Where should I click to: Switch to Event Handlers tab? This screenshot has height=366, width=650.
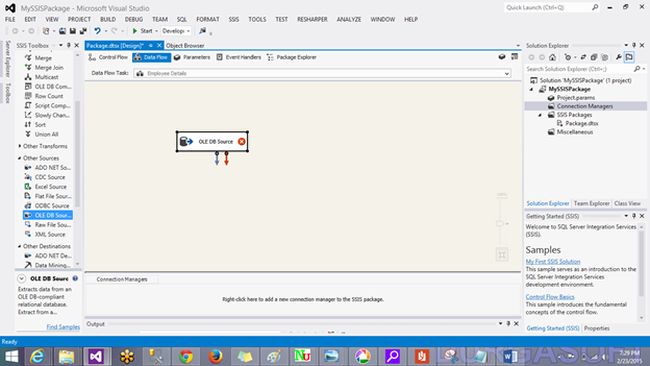(x=239, y=57)
